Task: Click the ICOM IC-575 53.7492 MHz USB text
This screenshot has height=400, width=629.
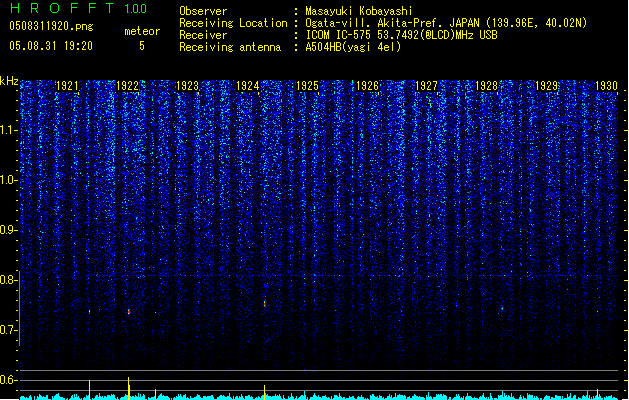Action: coord(402,35)
